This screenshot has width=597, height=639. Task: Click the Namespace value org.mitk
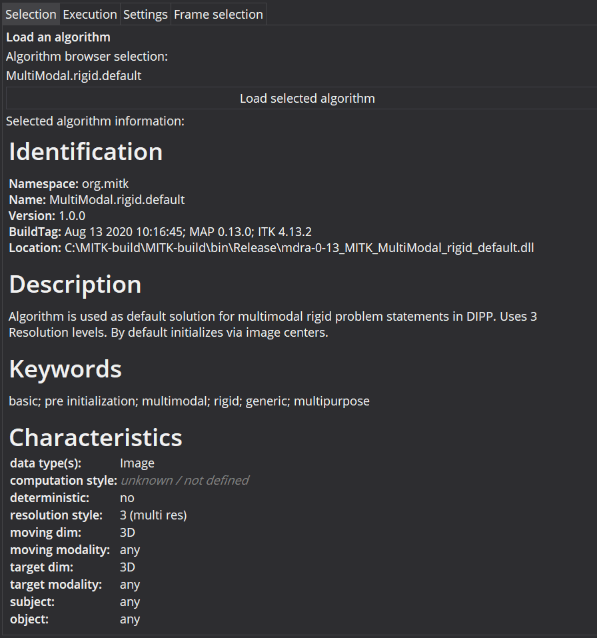[x=105, y=184]
